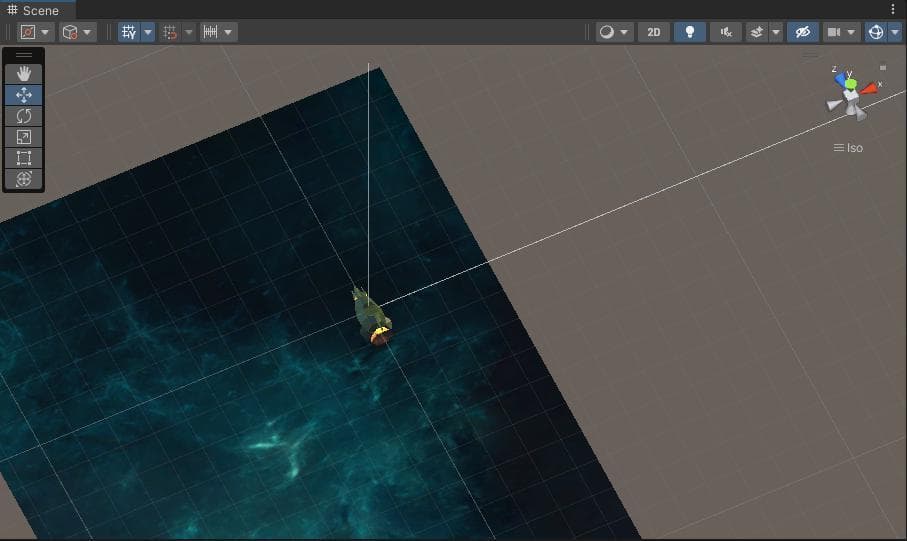
Task: Open scene camera dropdown arrow
Action: (x=851, y=32)
